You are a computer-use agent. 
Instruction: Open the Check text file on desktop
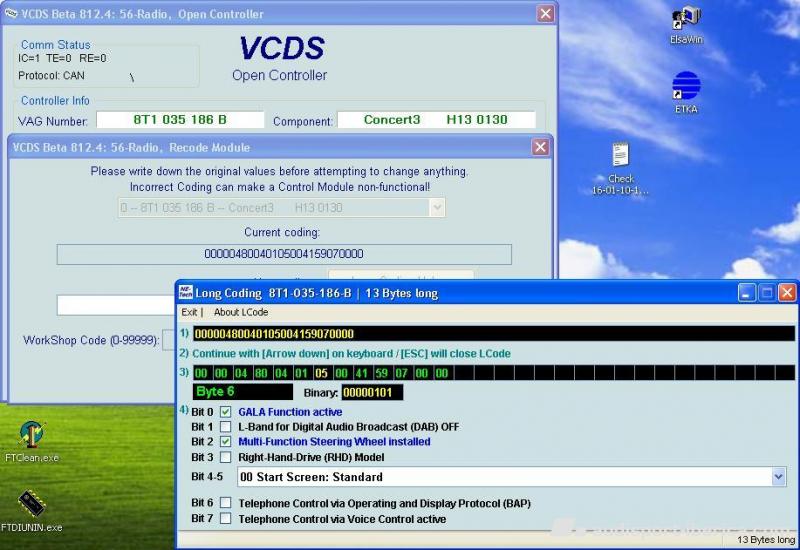coord(620,168)
